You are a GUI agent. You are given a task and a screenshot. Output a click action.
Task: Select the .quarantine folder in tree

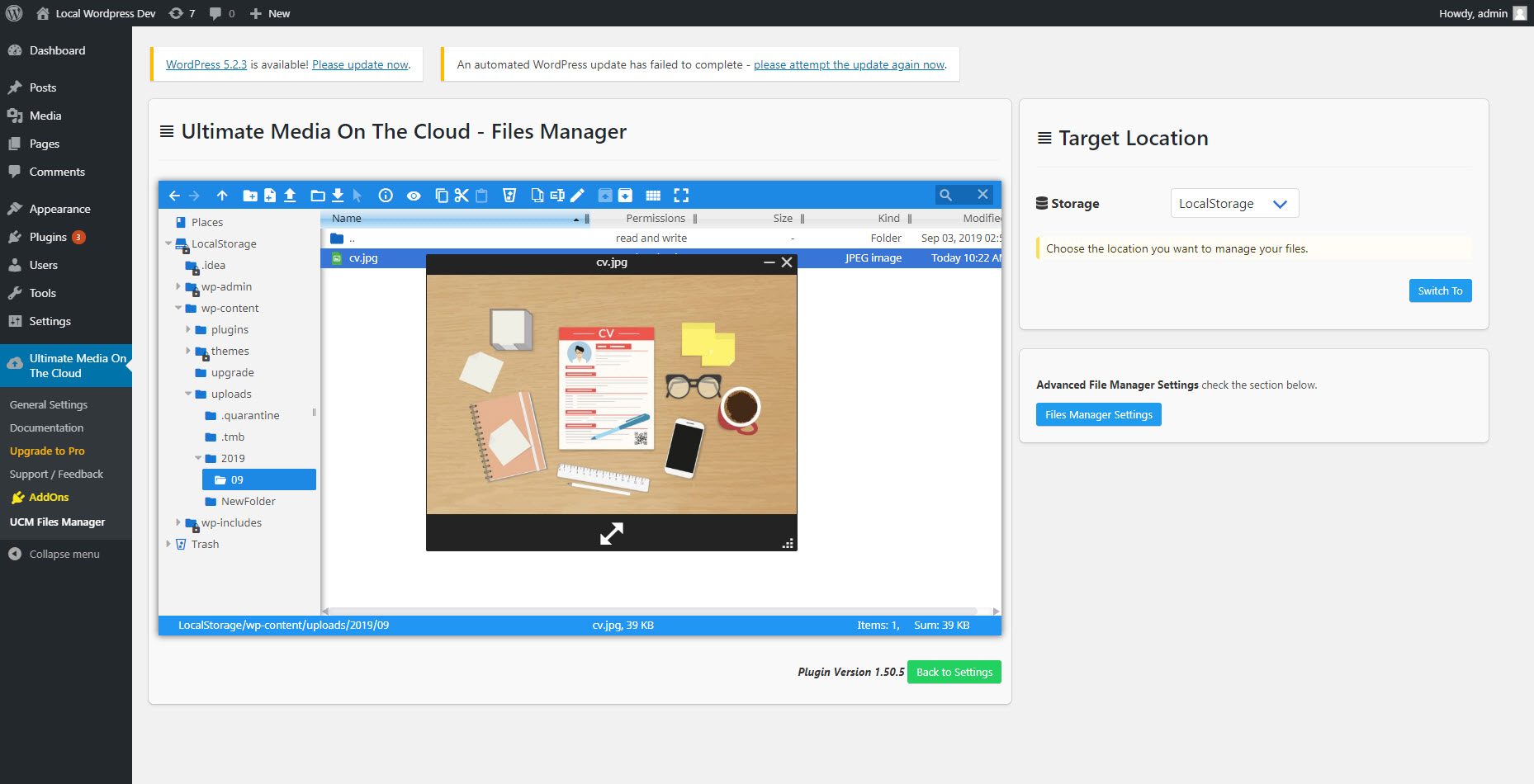250,415
